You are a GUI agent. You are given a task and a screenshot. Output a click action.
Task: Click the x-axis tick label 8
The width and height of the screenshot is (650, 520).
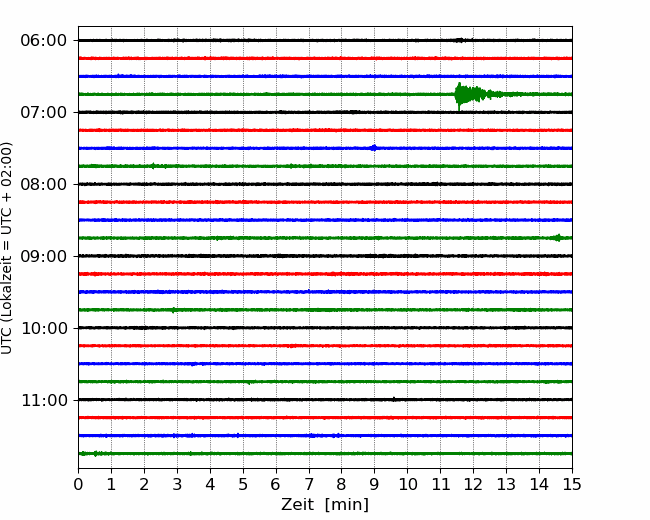pos(342,484)
